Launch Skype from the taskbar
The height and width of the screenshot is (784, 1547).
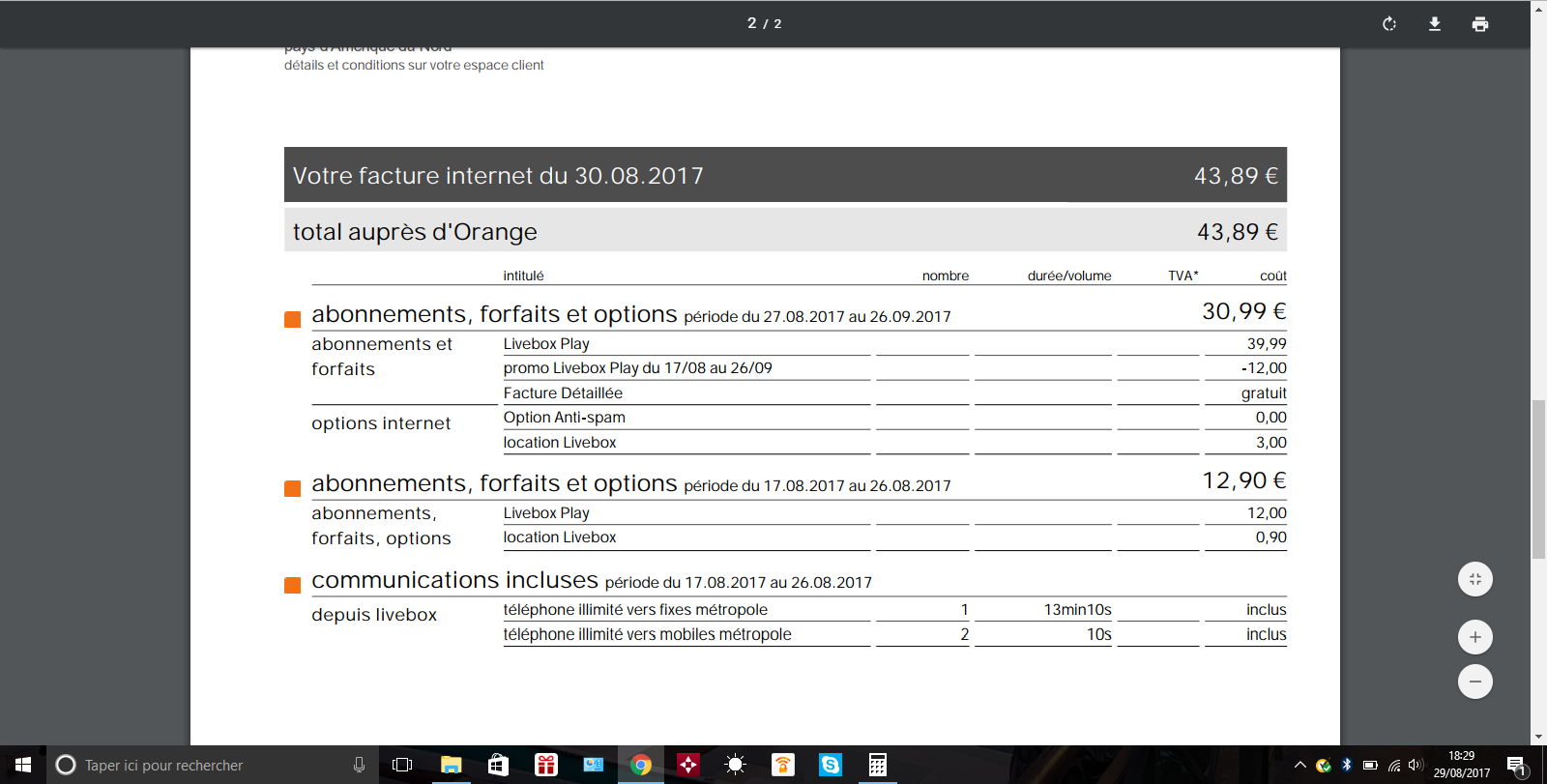coord(830,765)
